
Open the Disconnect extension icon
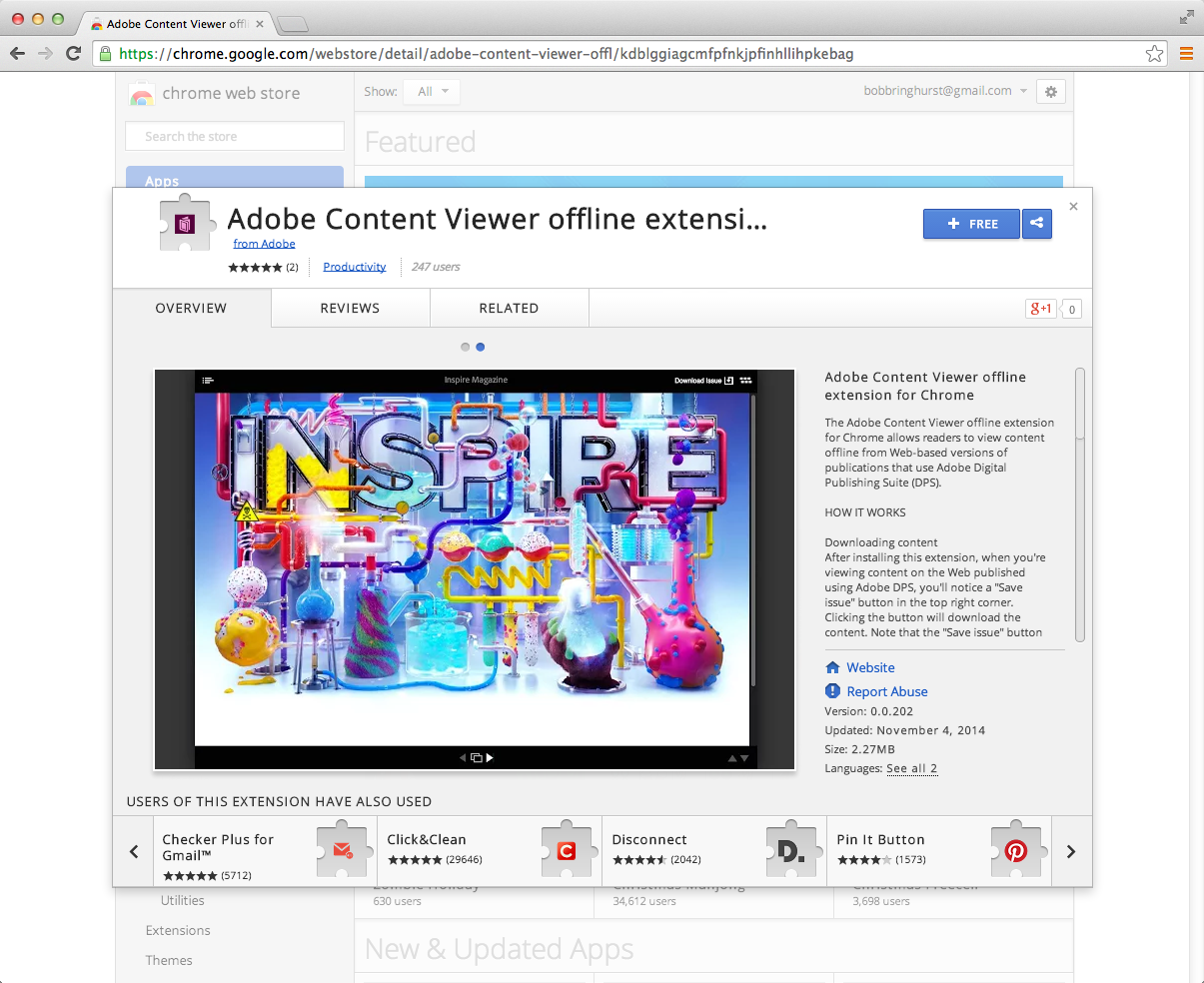pos(792,849)
